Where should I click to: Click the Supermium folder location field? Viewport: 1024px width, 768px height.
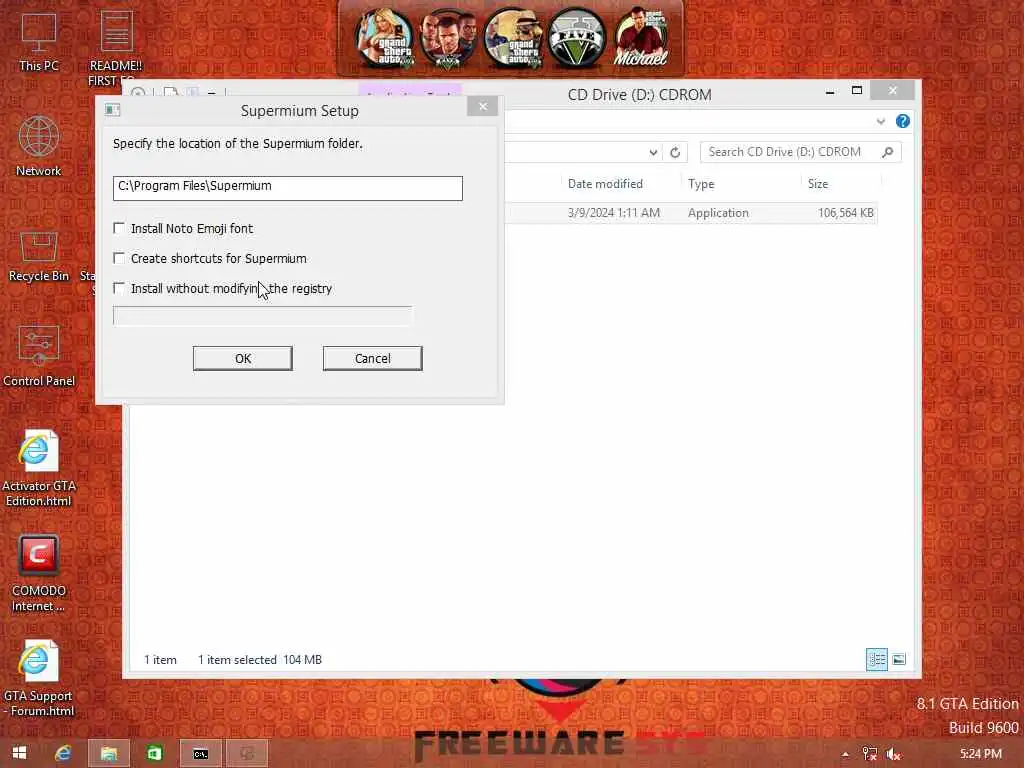(287, 188)
